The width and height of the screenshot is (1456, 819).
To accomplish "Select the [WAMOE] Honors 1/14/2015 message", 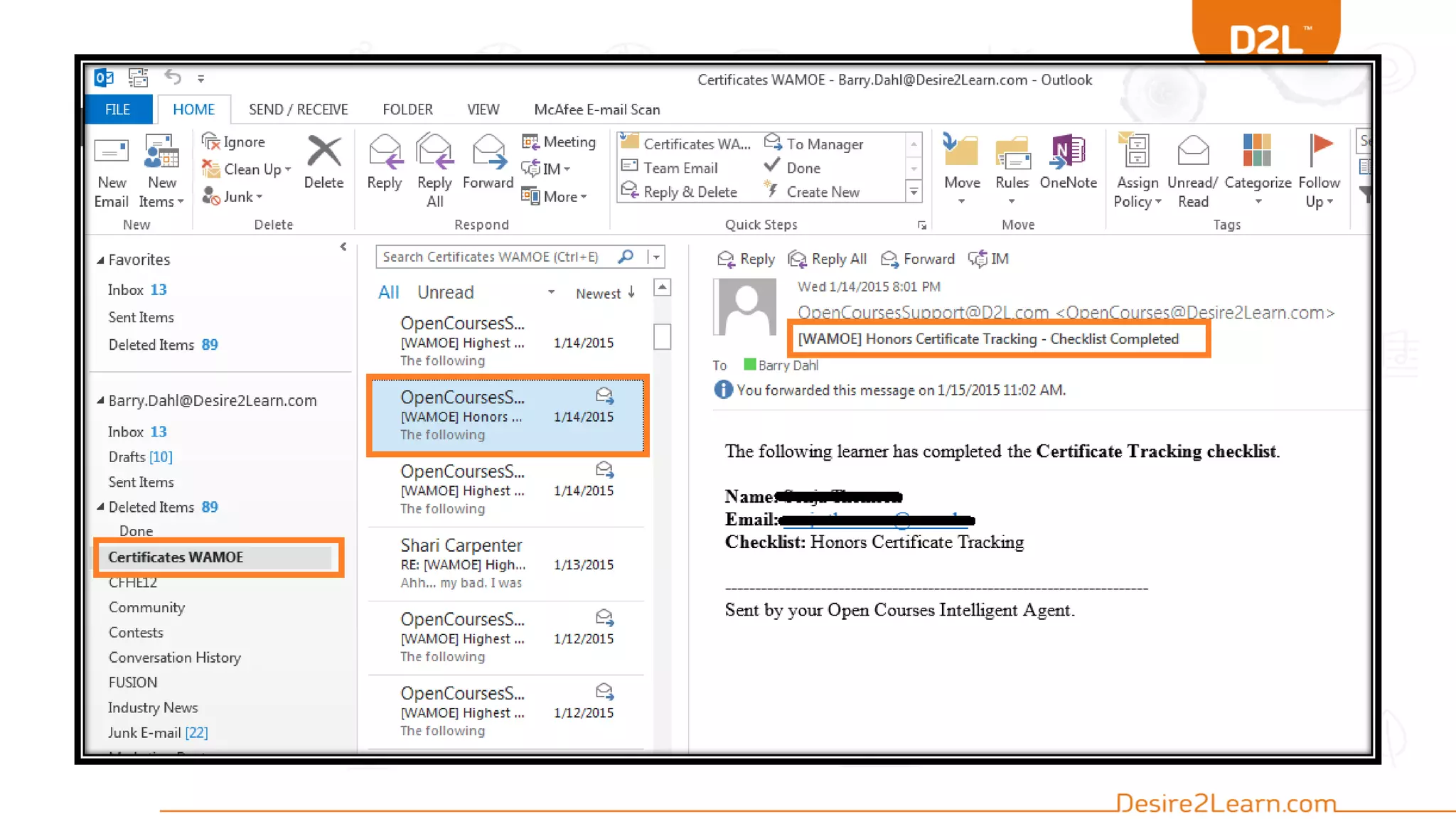I will click(506, 416).
